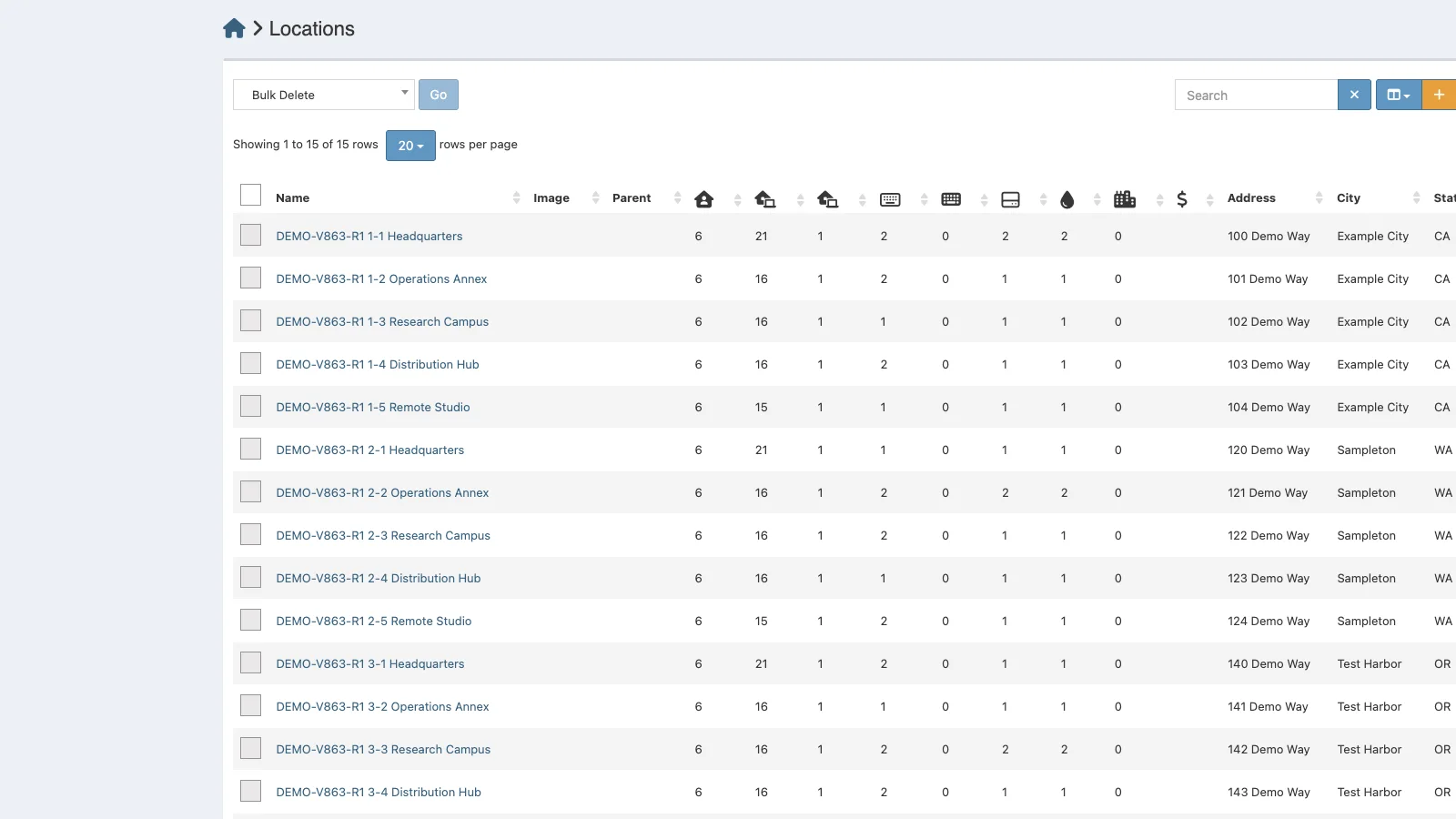Select the 1-2 Operations Annex row checkbox
This screenshot has width=1456, height=819.
tap(251, 278)
